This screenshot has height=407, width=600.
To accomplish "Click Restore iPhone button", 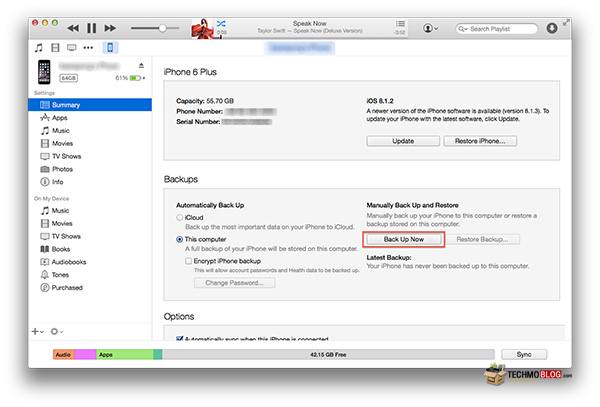I will tap(480, 141).
